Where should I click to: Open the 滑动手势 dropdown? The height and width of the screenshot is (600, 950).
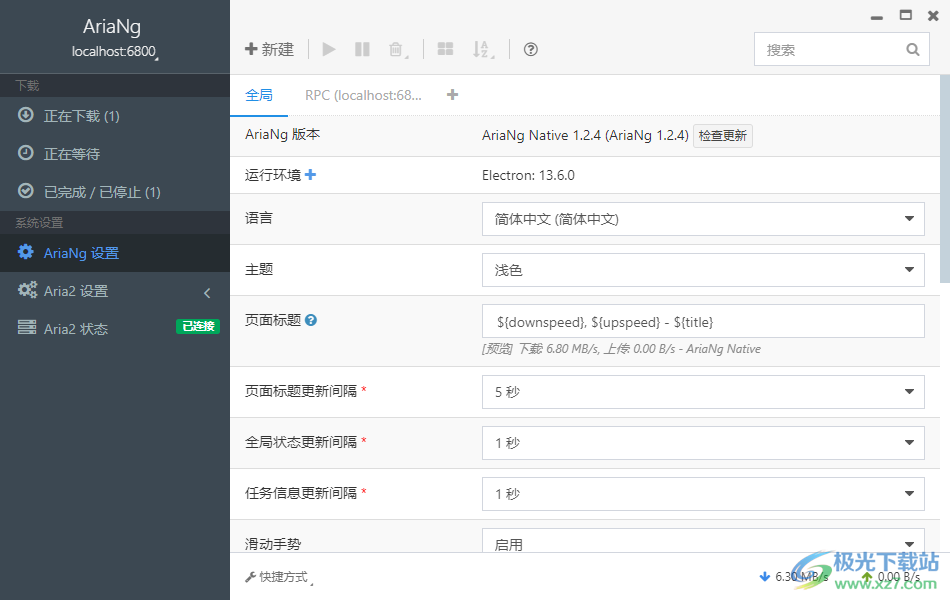(703, 541)
